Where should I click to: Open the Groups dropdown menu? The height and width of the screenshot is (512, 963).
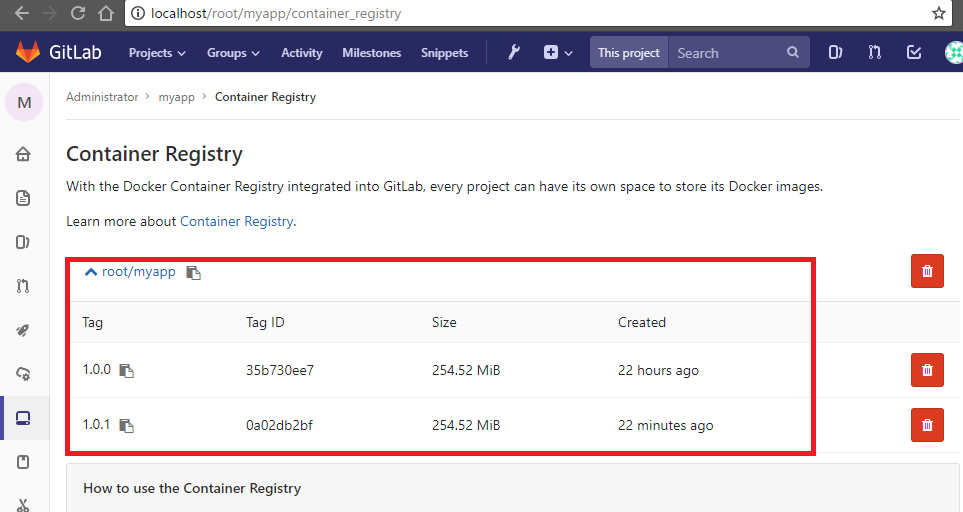pyautogui.click(x=233, y=53)
